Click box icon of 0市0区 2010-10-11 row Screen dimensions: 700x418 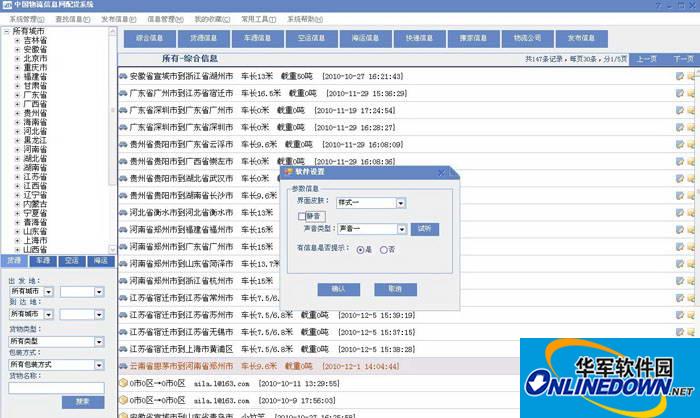point(124,383)
